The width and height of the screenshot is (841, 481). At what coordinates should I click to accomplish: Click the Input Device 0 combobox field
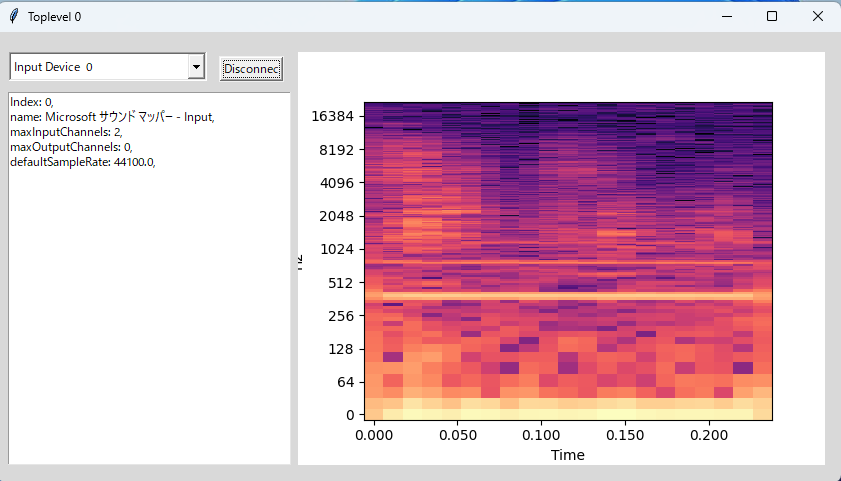point(98,67)
